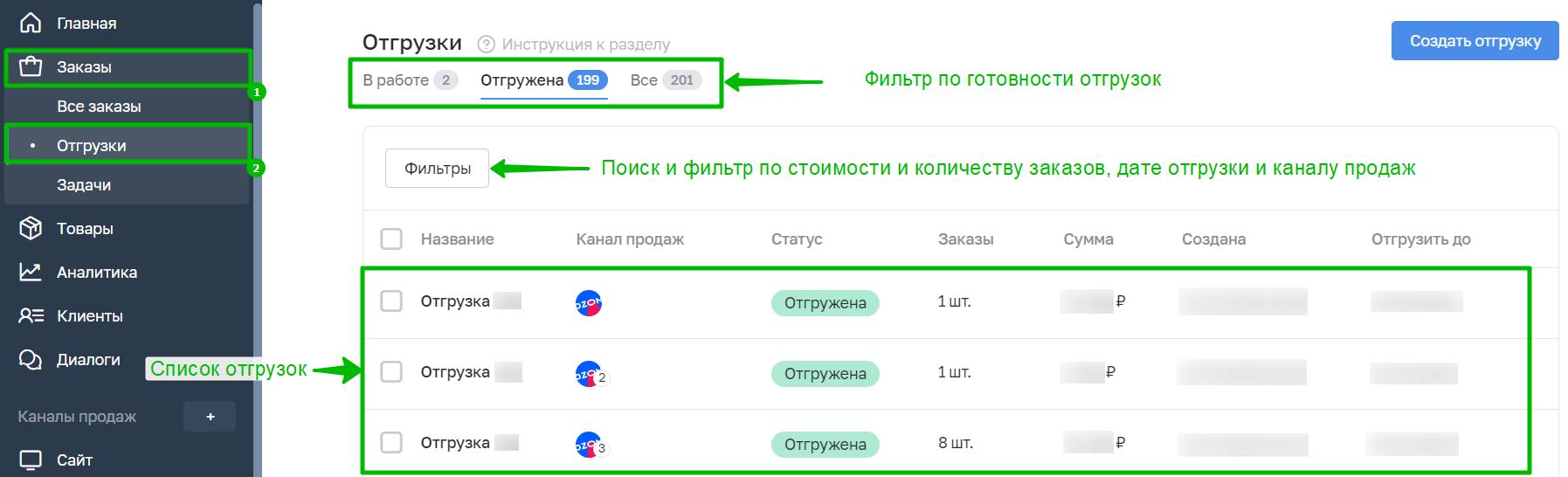Viewport: 1568px width, 477px height.
Task: Expand the Фильтры panel
Action: (x=438, y=169)
